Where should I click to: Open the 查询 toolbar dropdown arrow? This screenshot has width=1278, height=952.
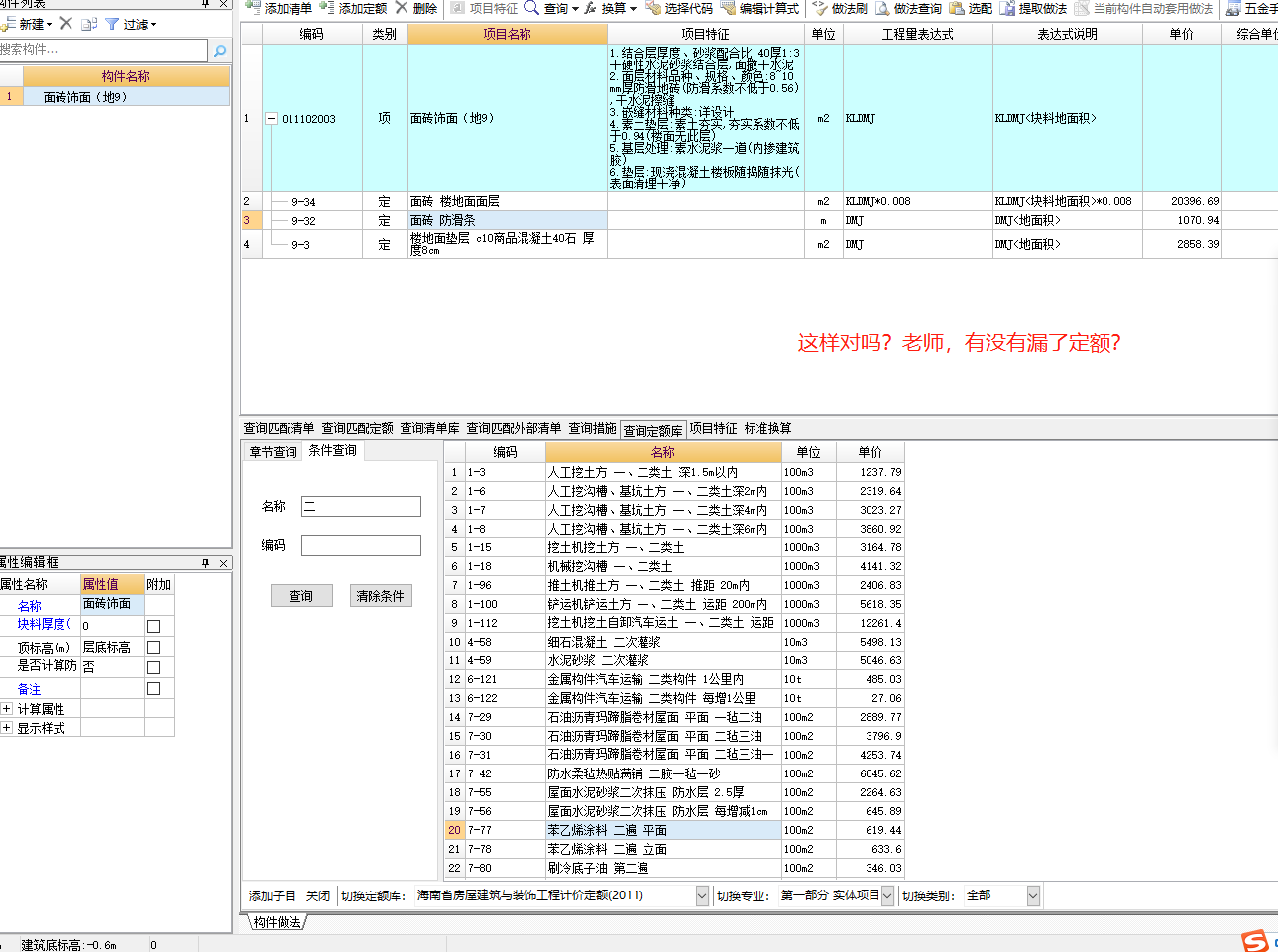pyautogui.click(x=574, y=8)
